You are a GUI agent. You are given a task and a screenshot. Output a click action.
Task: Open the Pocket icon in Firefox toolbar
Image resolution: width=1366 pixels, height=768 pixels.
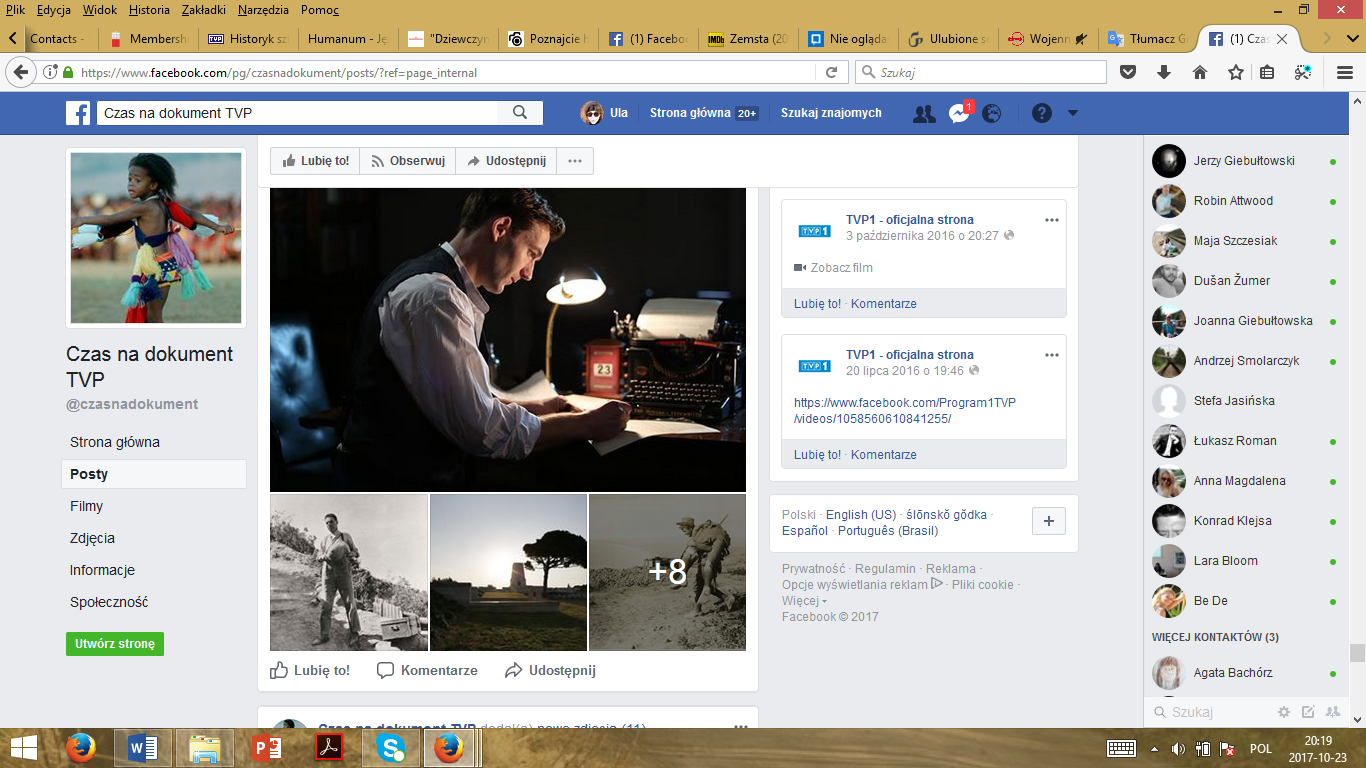point(1128,72)
